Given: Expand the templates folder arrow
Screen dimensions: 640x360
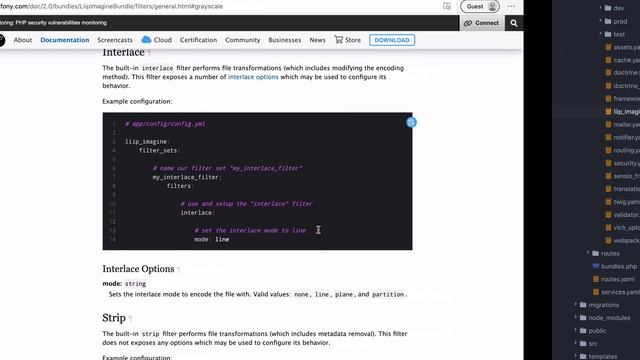Looking at the screenshot, I should [x=576, y=356].
